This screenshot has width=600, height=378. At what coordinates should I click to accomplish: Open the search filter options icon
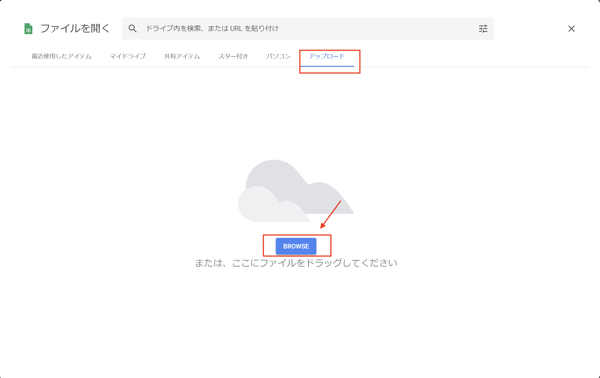tap(483, 28)
